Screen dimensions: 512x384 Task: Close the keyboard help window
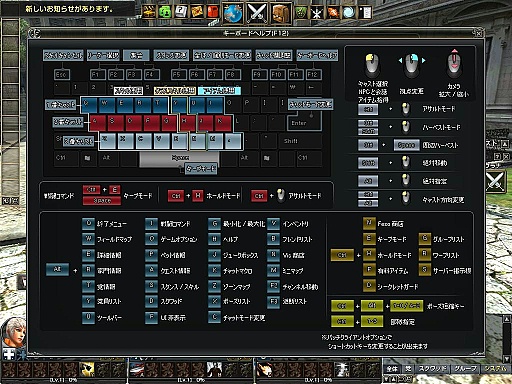pos(478,33)
